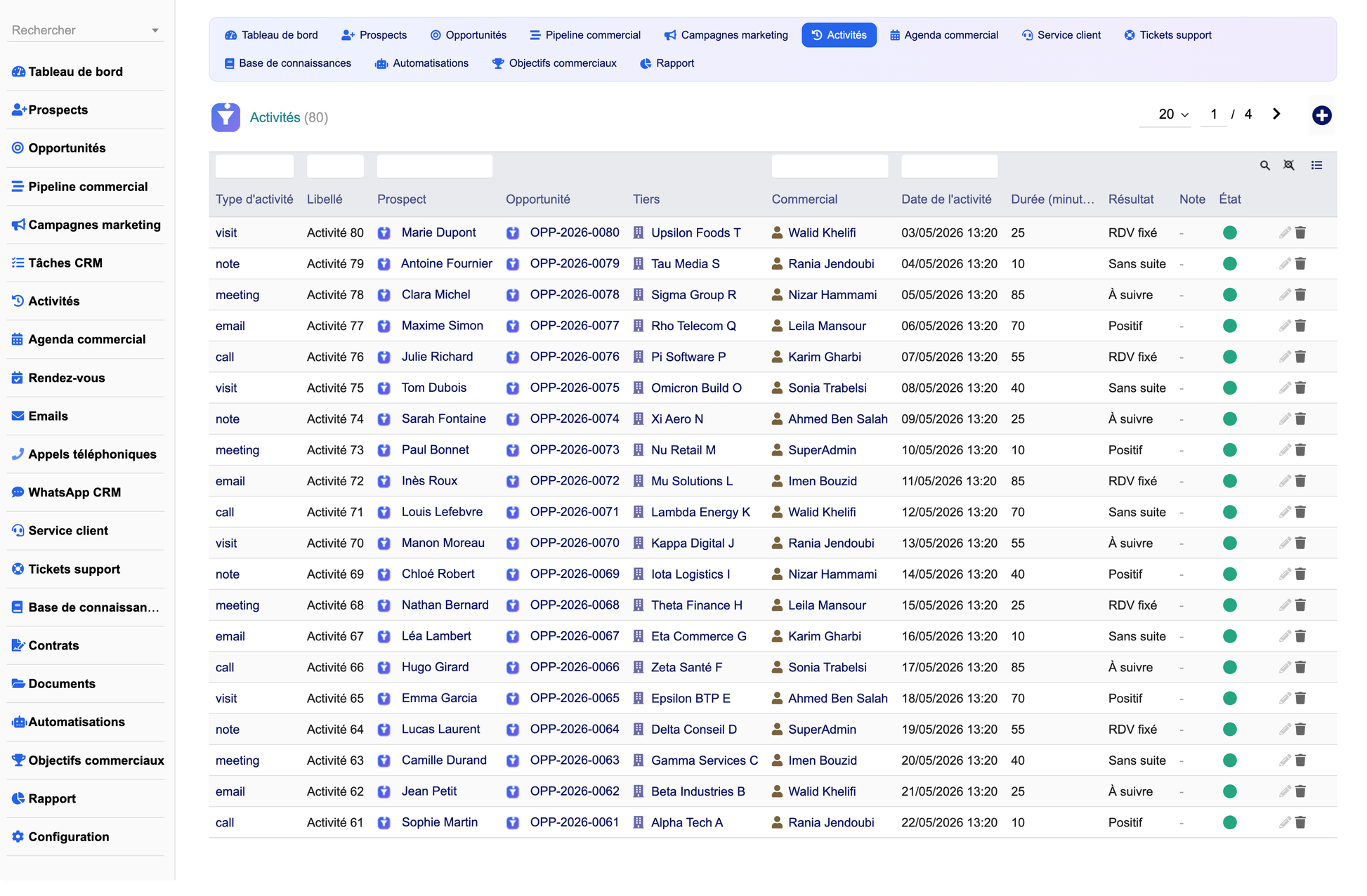The image size is (1367, 896).
Task: Click the Emails envelope icon in sidebar
Action: click(x=18, y=416)
